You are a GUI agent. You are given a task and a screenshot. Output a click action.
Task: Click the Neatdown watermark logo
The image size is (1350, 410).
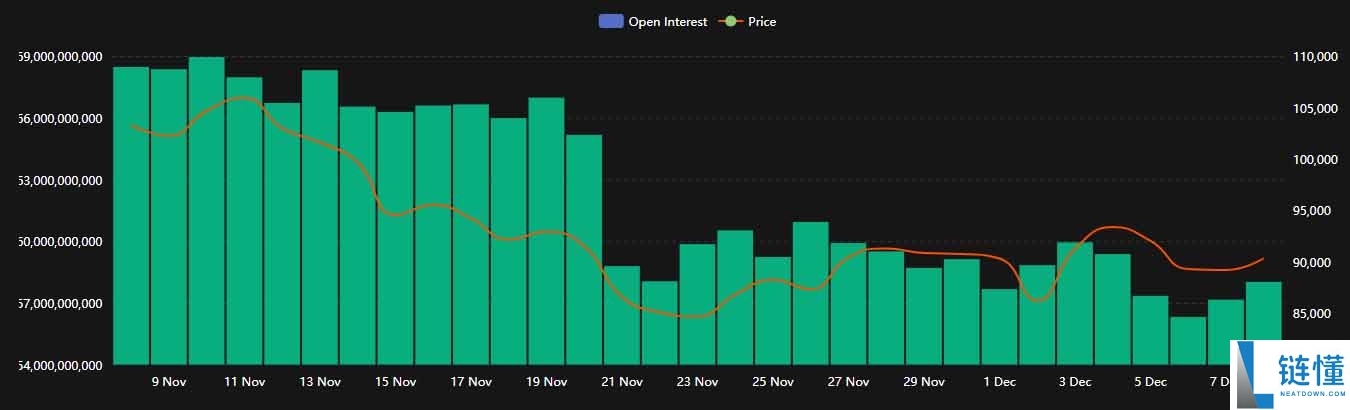click(1290, 373)
